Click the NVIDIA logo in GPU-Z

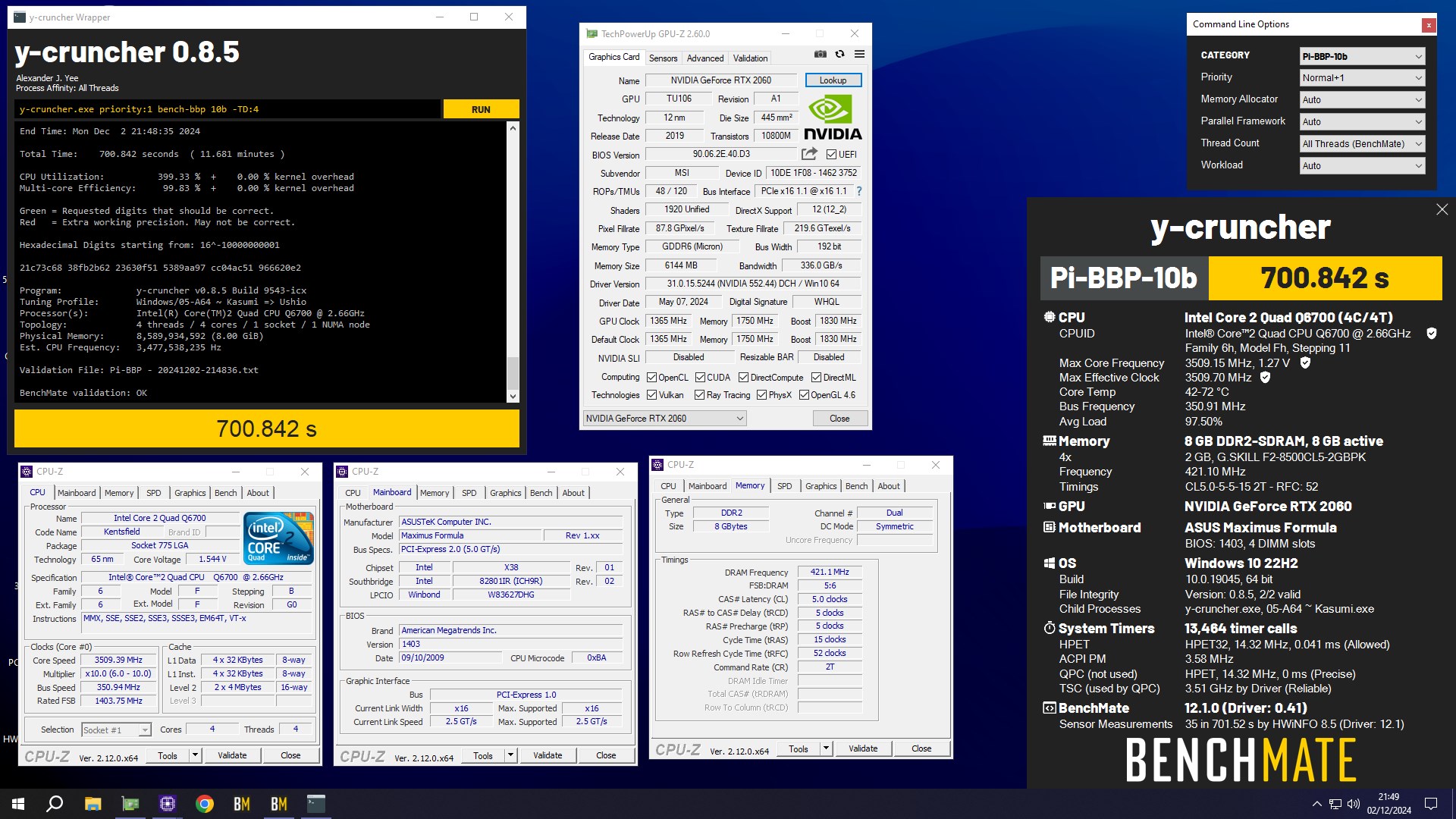(833, 118)
